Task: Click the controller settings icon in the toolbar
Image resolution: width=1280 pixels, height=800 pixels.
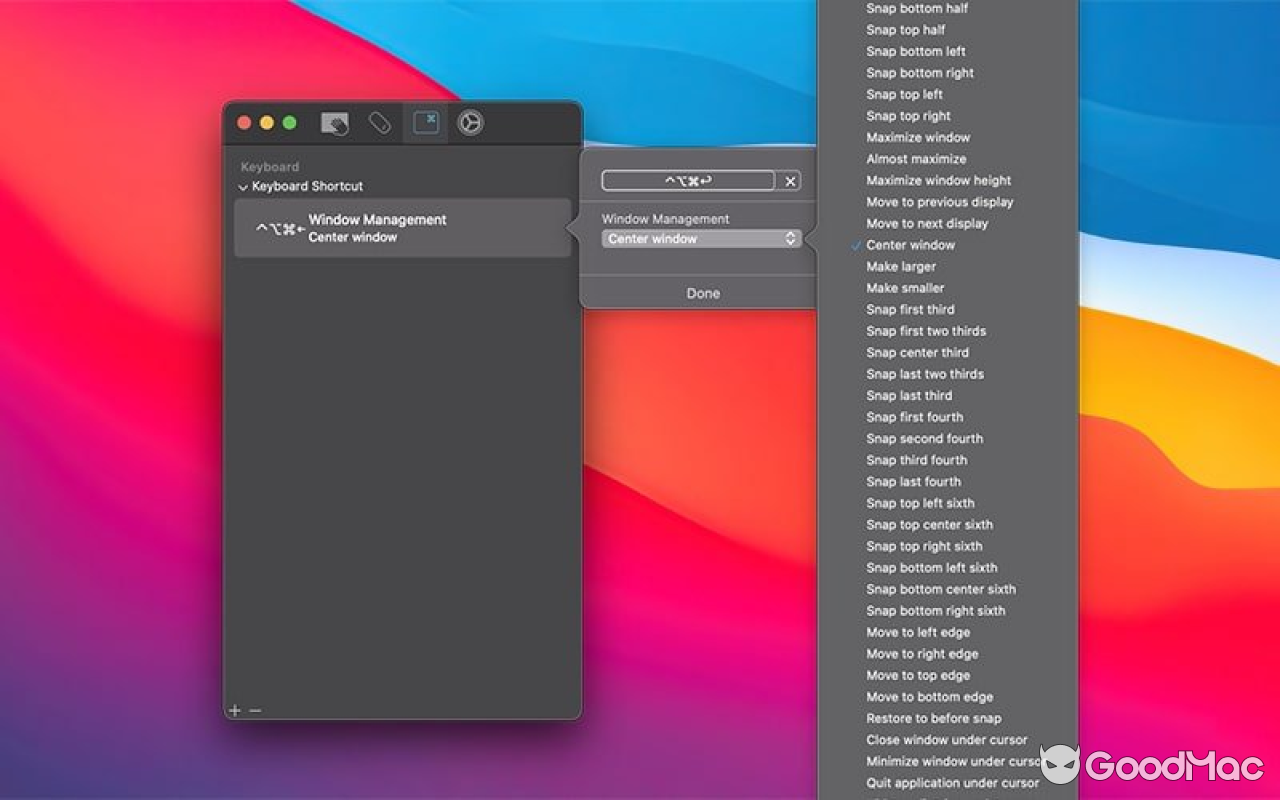Action: pyautogui.click(x=469, y=122)
